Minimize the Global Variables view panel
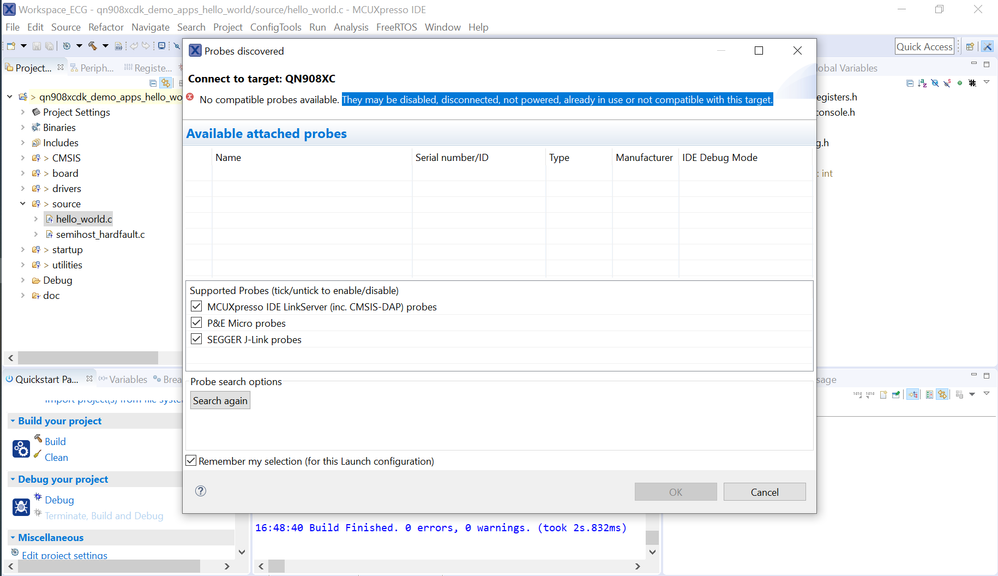This screenshot has height=576, width=998. click(974, 63)
